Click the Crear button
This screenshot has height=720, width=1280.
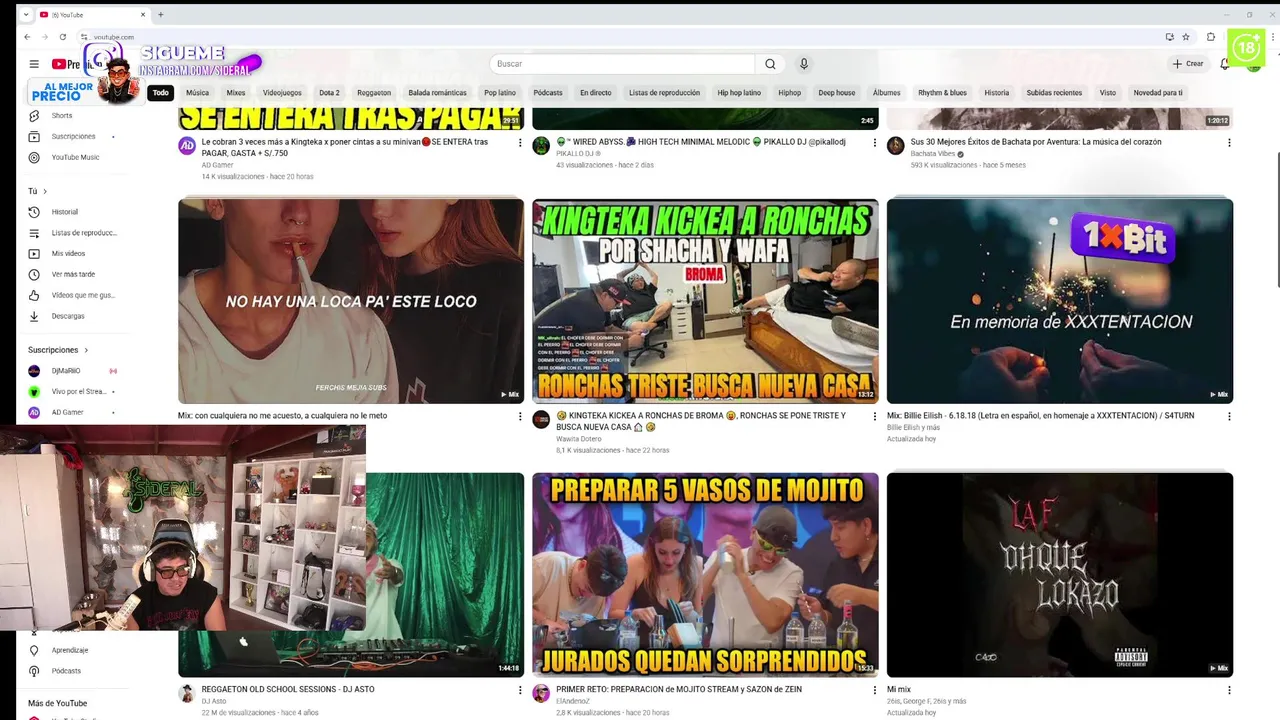pyautogui.click(x=1188, y=64)
